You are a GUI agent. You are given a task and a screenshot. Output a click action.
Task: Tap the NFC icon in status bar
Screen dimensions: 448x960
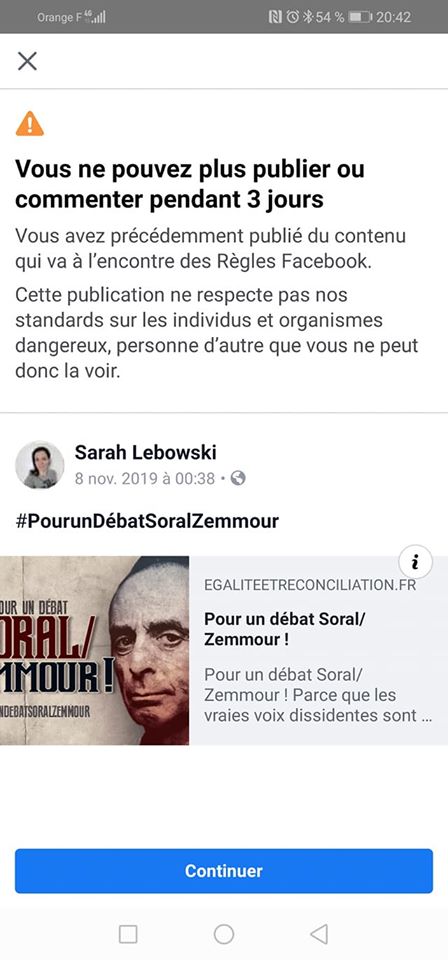point(275,17)
